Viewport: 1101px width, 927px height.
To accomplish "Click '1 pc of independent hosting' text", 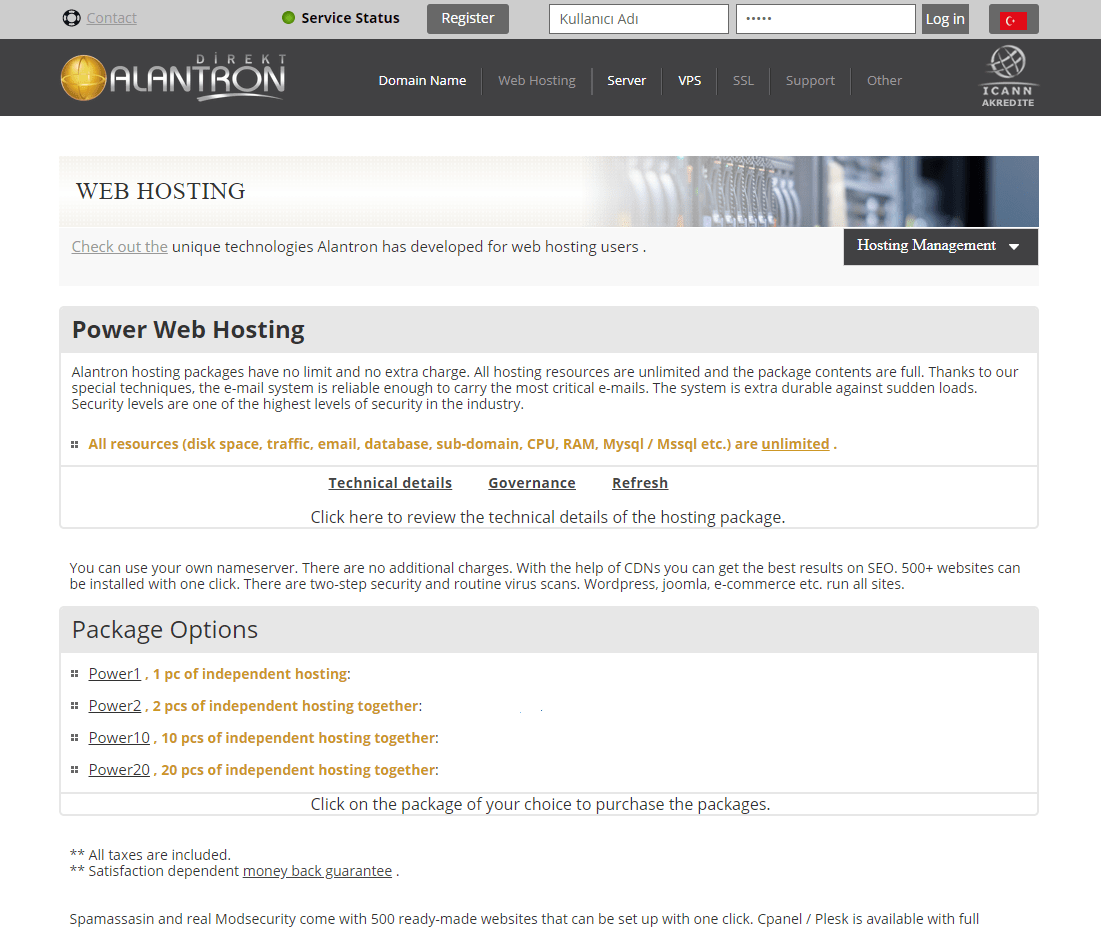I will tap(250, 674).
